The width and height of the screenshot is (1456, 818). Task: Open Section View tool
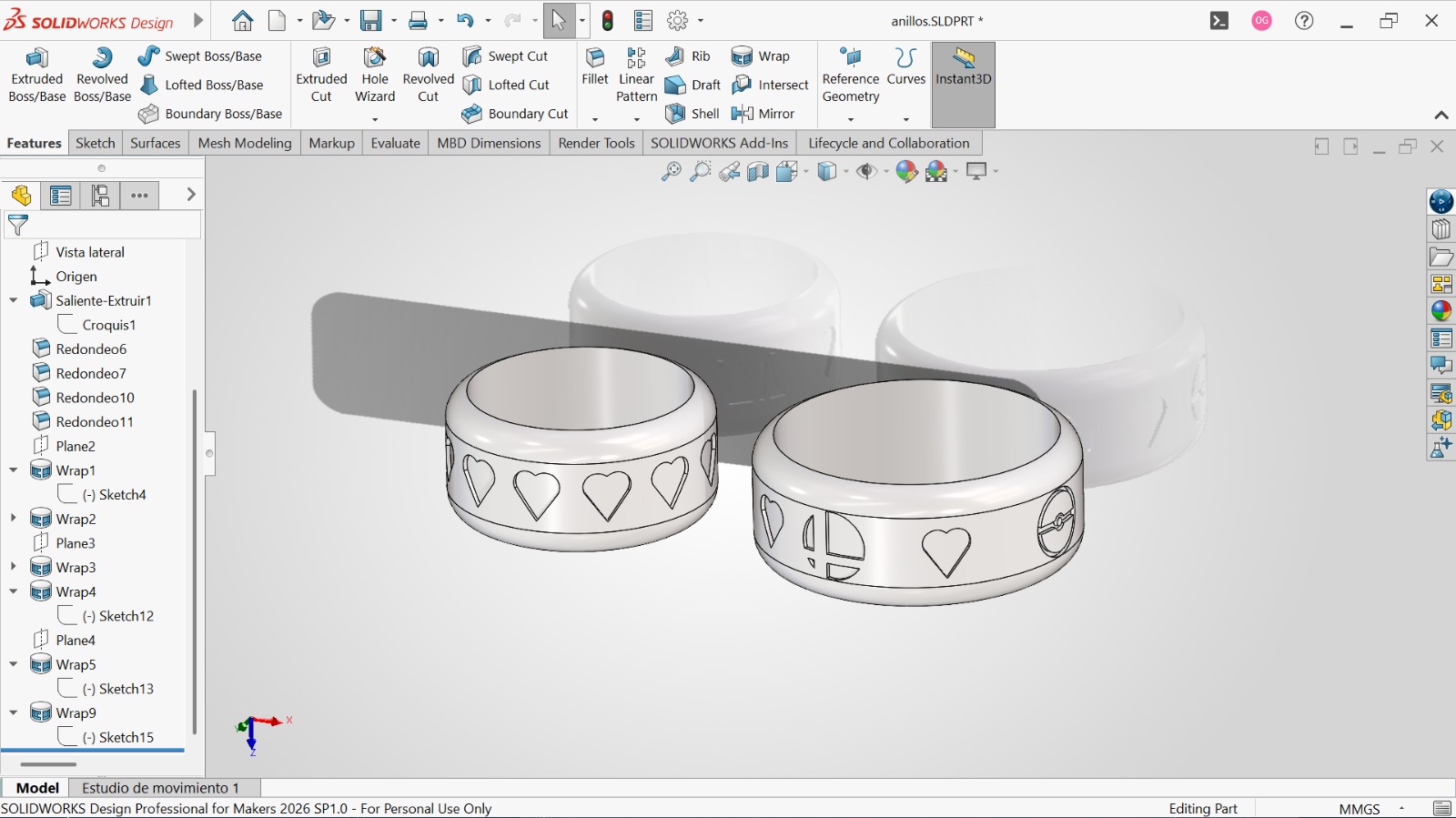click(x=758, y=171)
